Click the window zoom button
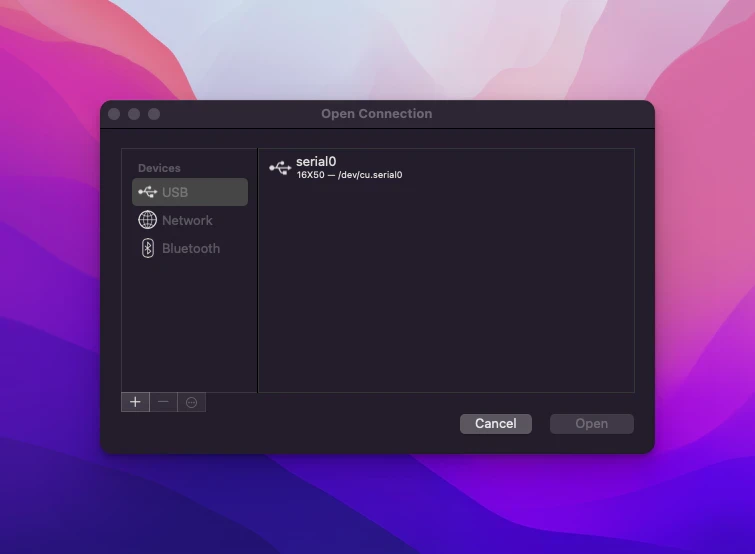This screenshot has width=755, height=554. coord(154,114)
